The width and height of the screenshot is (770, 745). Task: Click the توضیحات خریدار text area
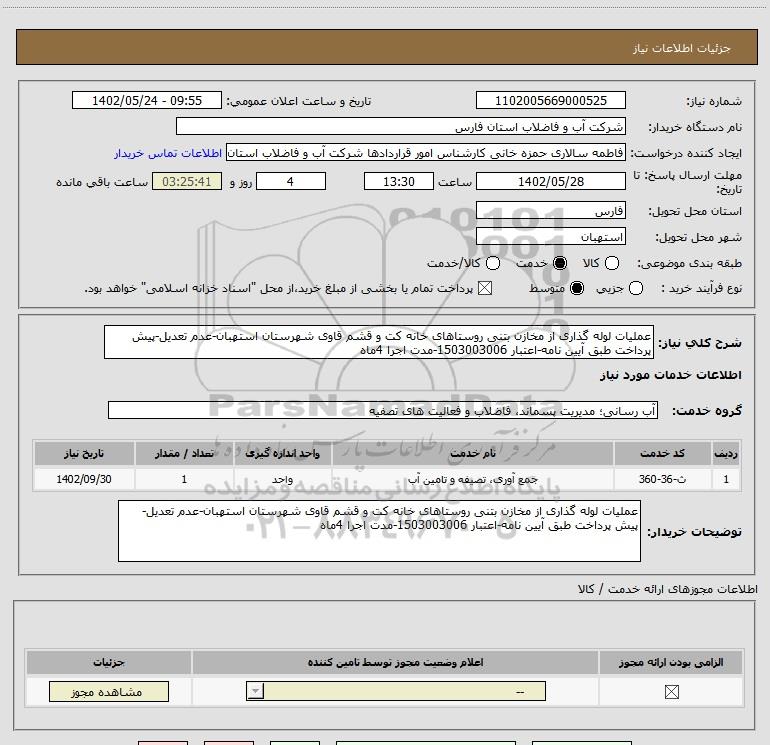coord(379,531)
